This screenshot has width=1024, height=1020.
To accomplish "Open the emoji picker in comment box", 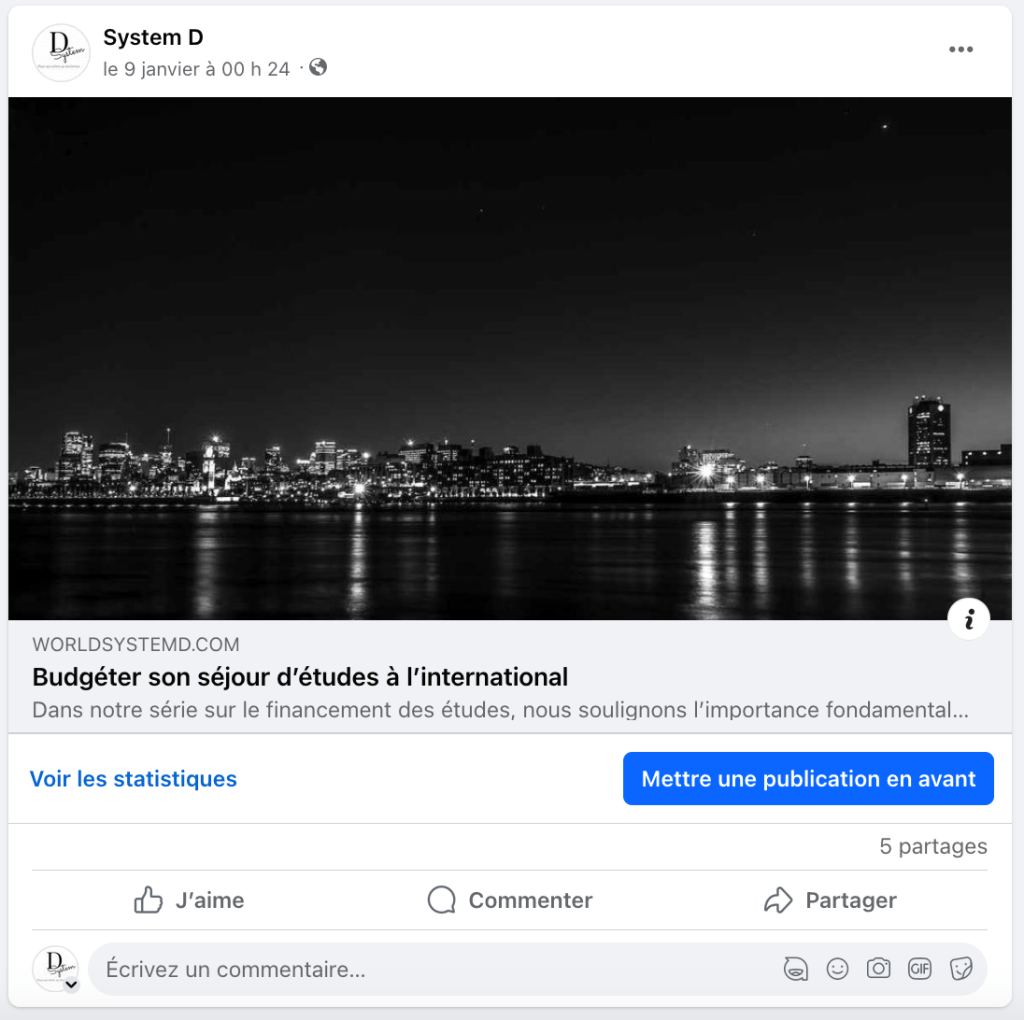I will [x=837, y=969].
